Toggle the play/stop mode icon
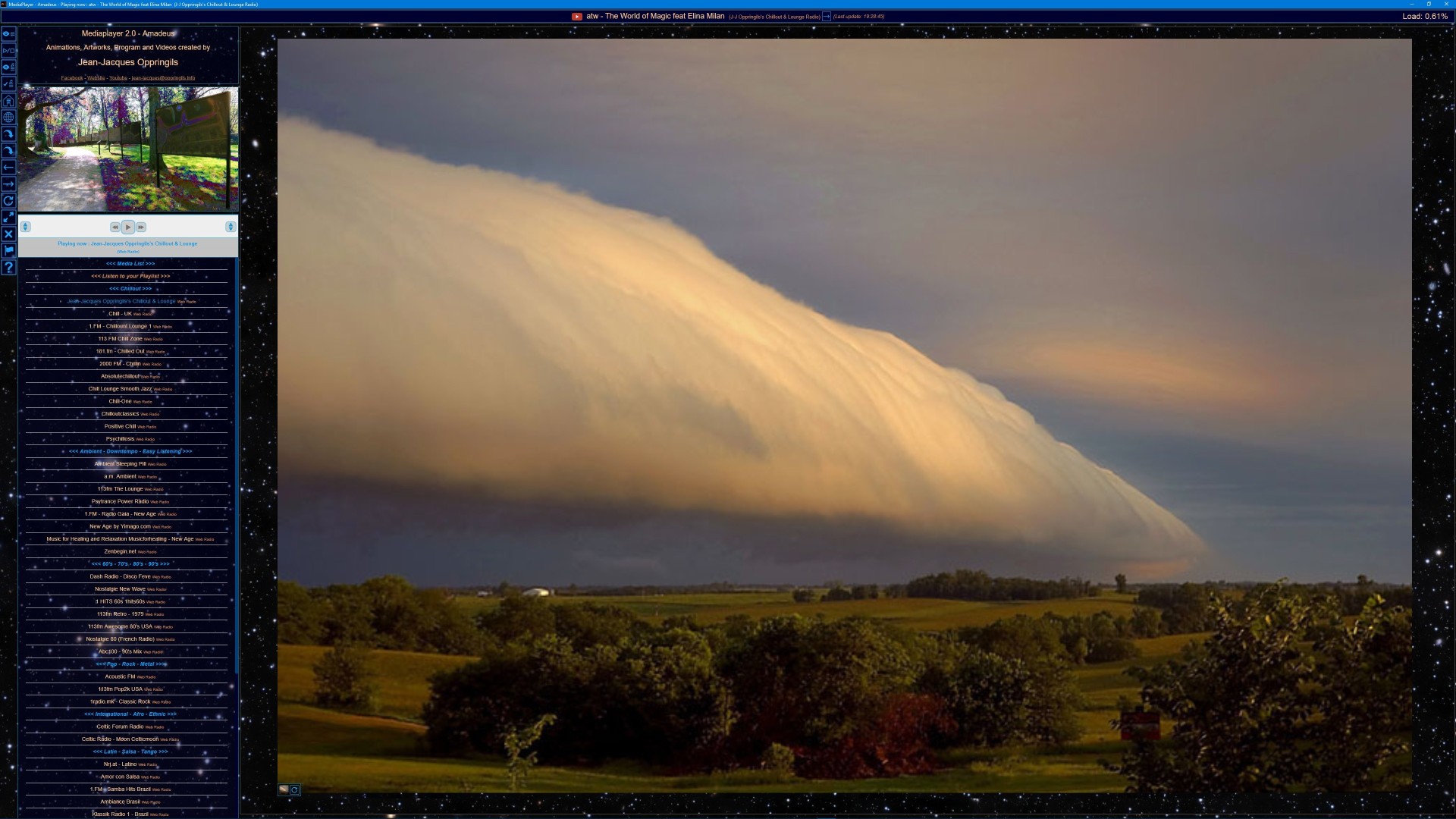The height and width of the screenshot is (819, 1456). click(x=8, y=51)
